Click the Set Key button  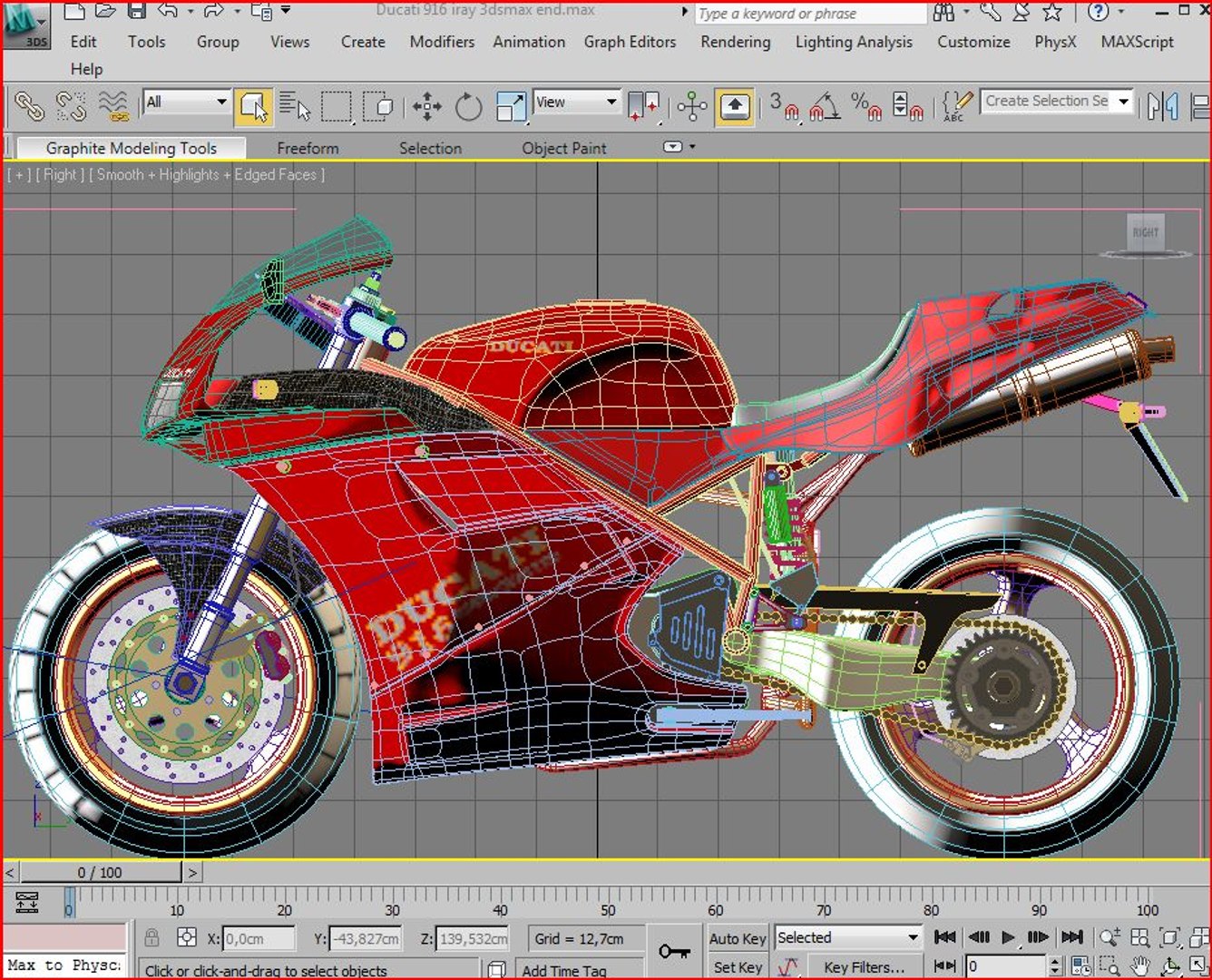click(738, 967)
